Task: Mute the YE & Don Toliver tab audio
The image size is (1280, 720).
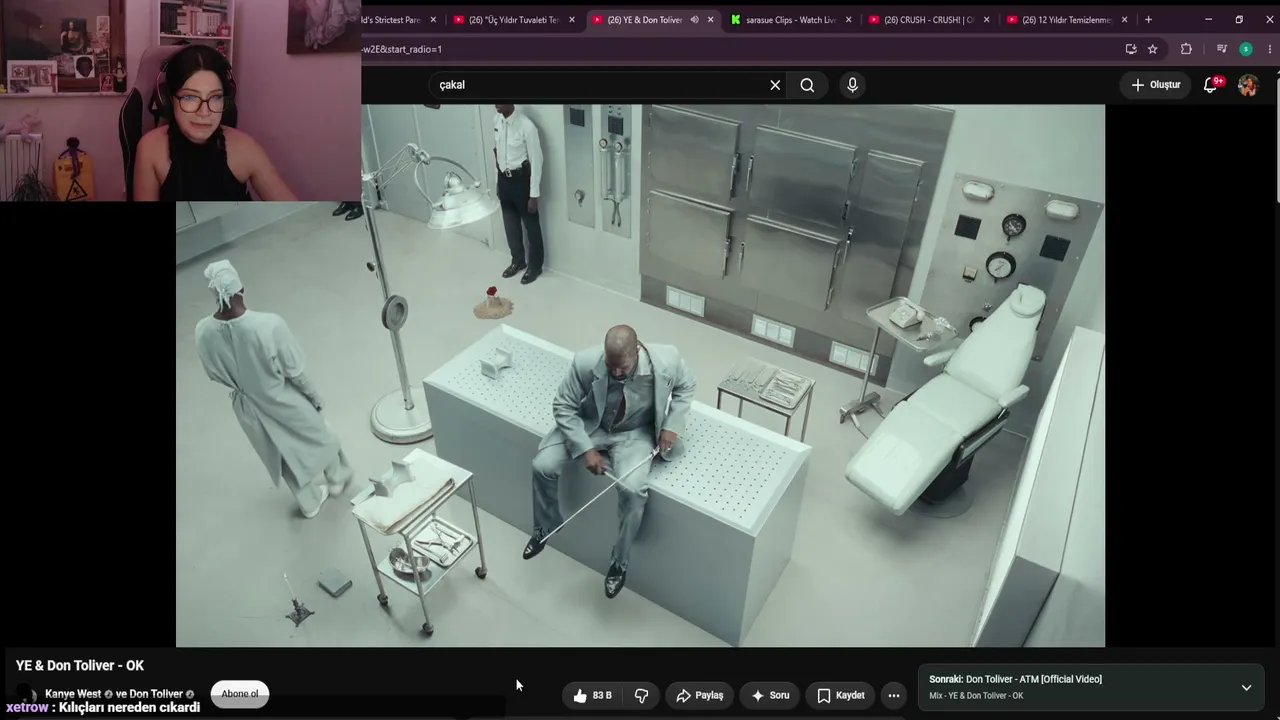Action: pyautogui.click(x=695, y=19)
